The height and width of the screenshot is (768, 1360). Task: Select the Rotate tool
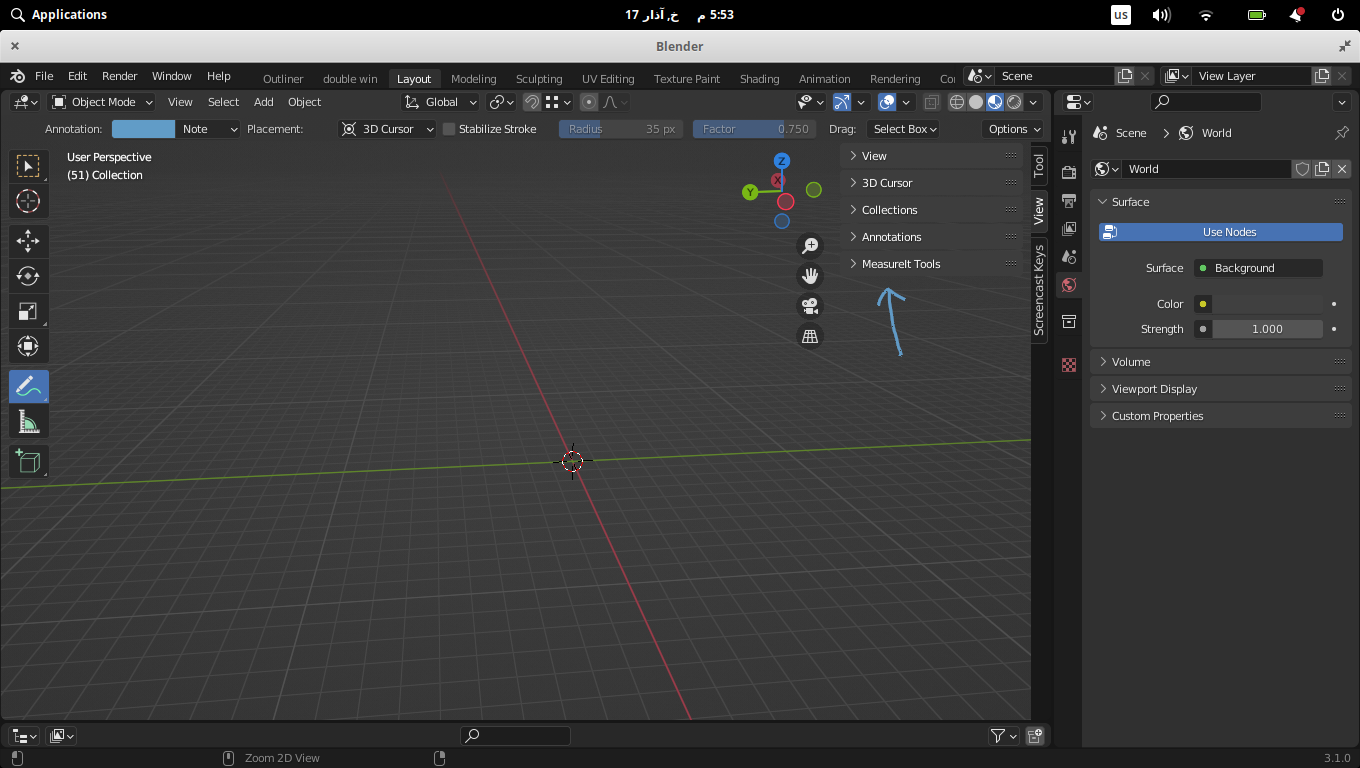click(28, 276)
